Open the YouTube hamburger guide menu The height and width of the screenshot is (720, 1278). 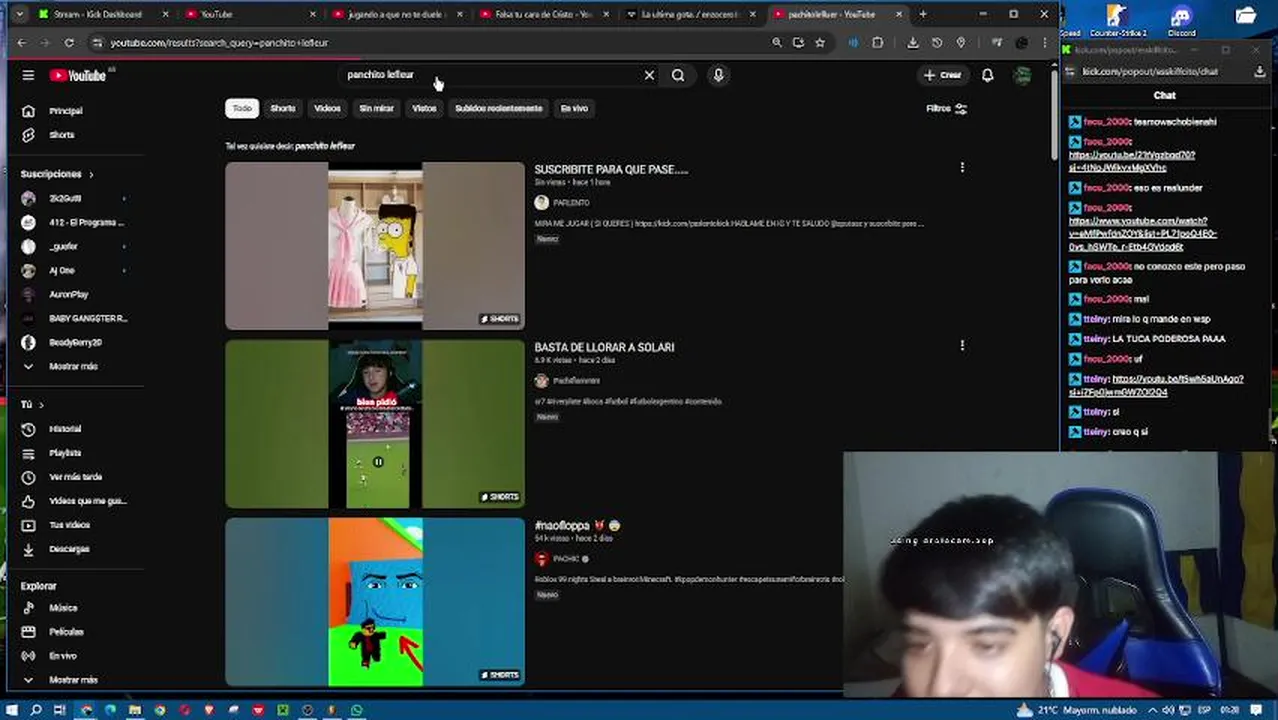click(x=28, y=75)
